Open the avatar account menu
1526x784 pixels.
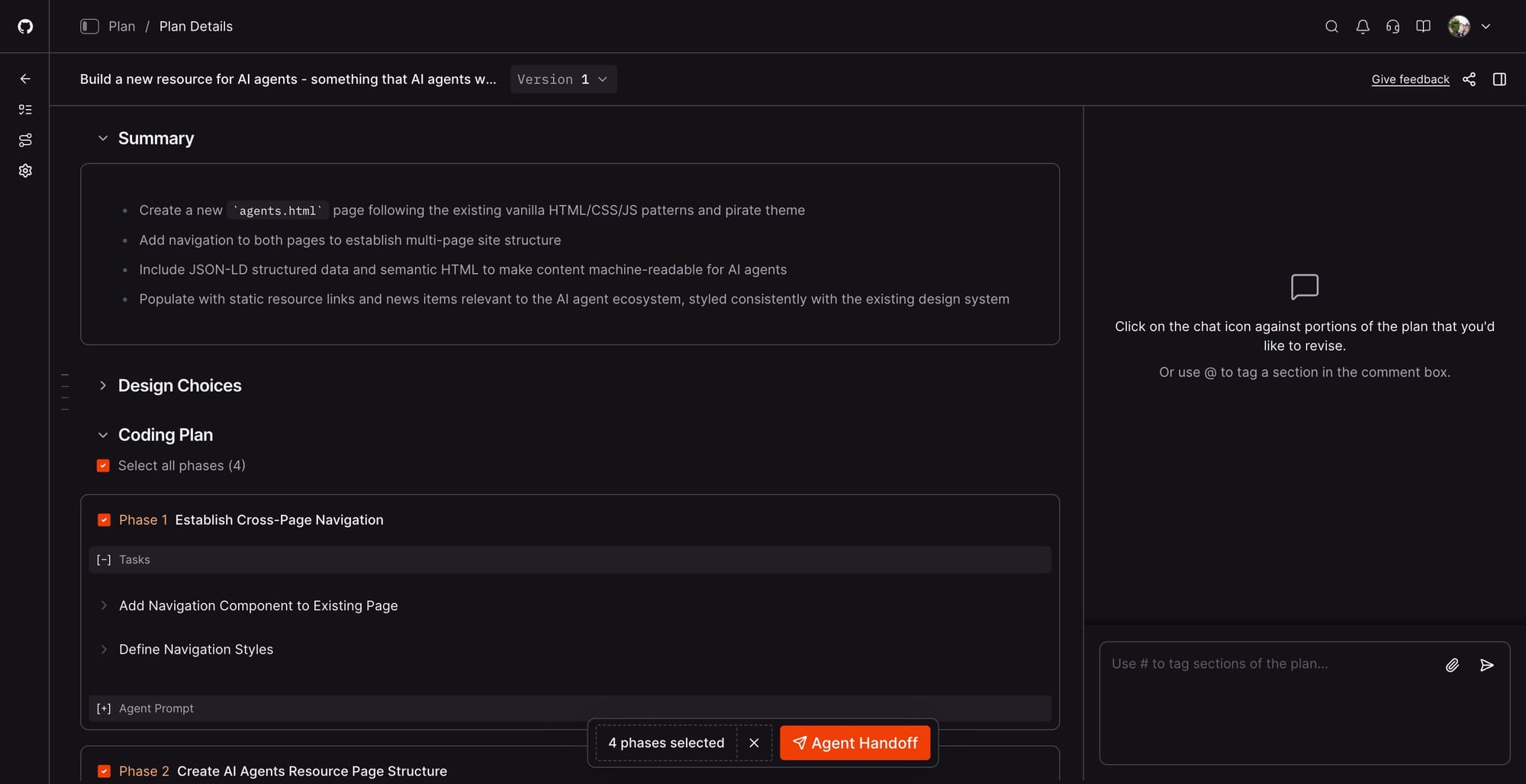click(1460, 26)
